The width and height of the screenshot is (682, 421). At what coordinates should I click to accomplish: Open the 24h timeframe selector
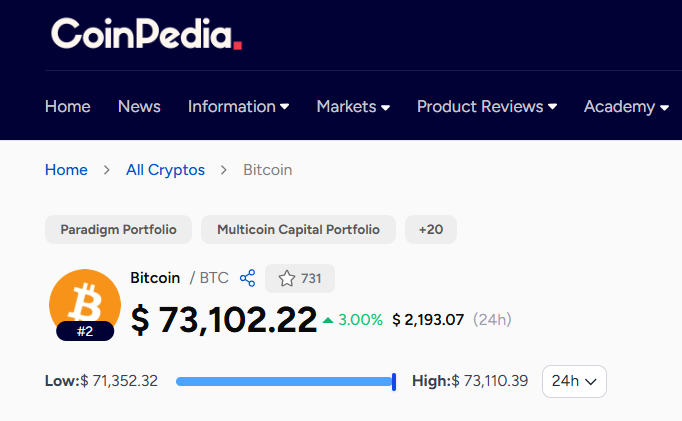pyautogui.click(x=574, y=381)
